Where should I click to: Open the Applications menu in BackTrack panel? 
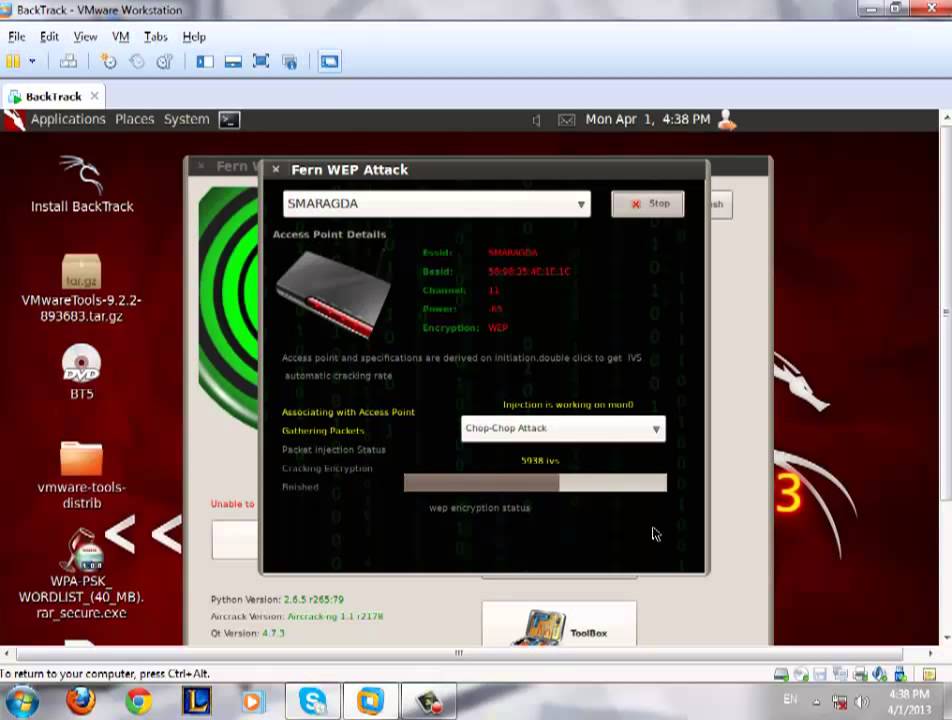(x=68, y=120)
